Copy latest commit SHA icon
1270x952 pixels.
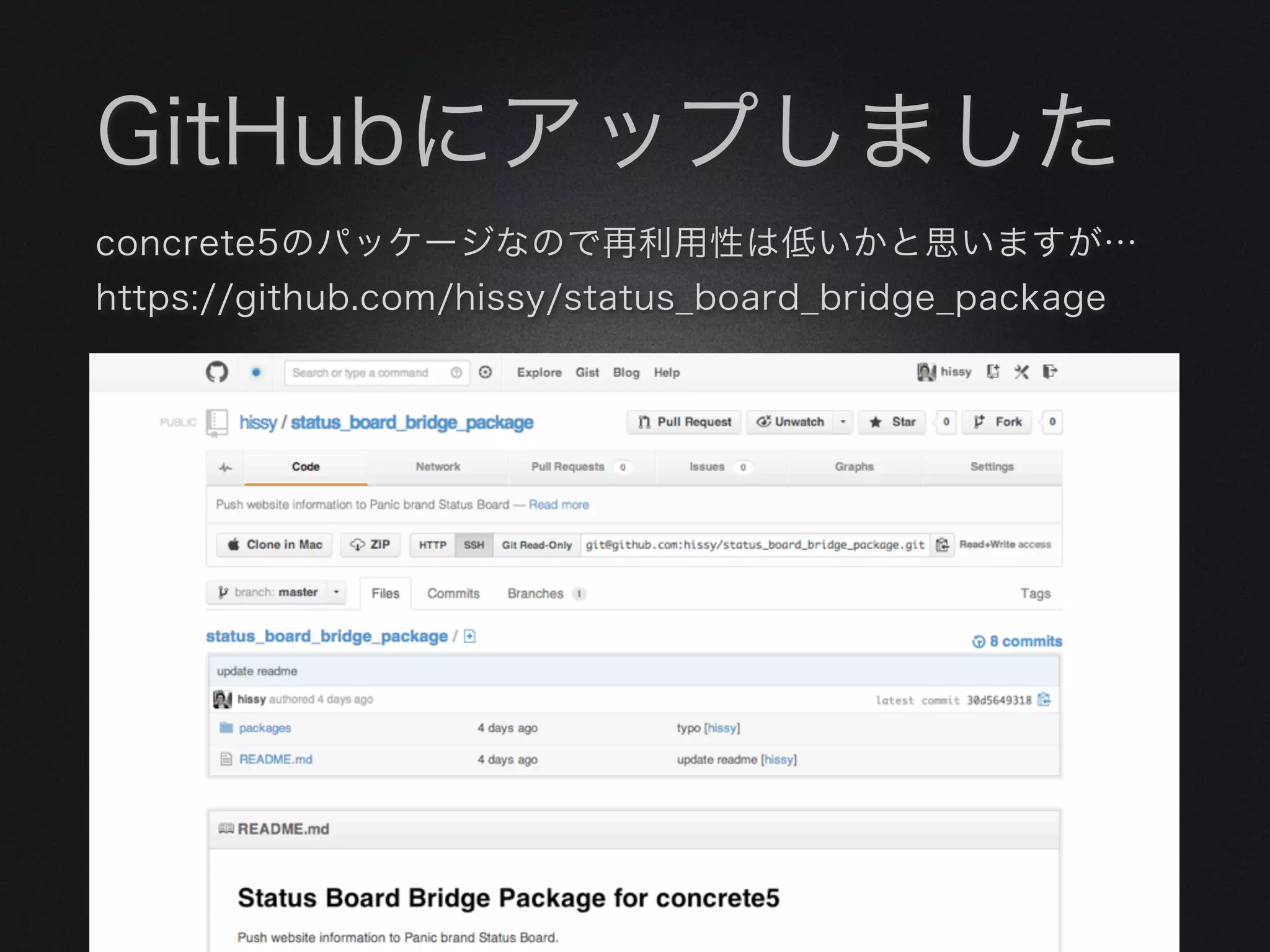pyautogui.click(x=1044, y=700)
